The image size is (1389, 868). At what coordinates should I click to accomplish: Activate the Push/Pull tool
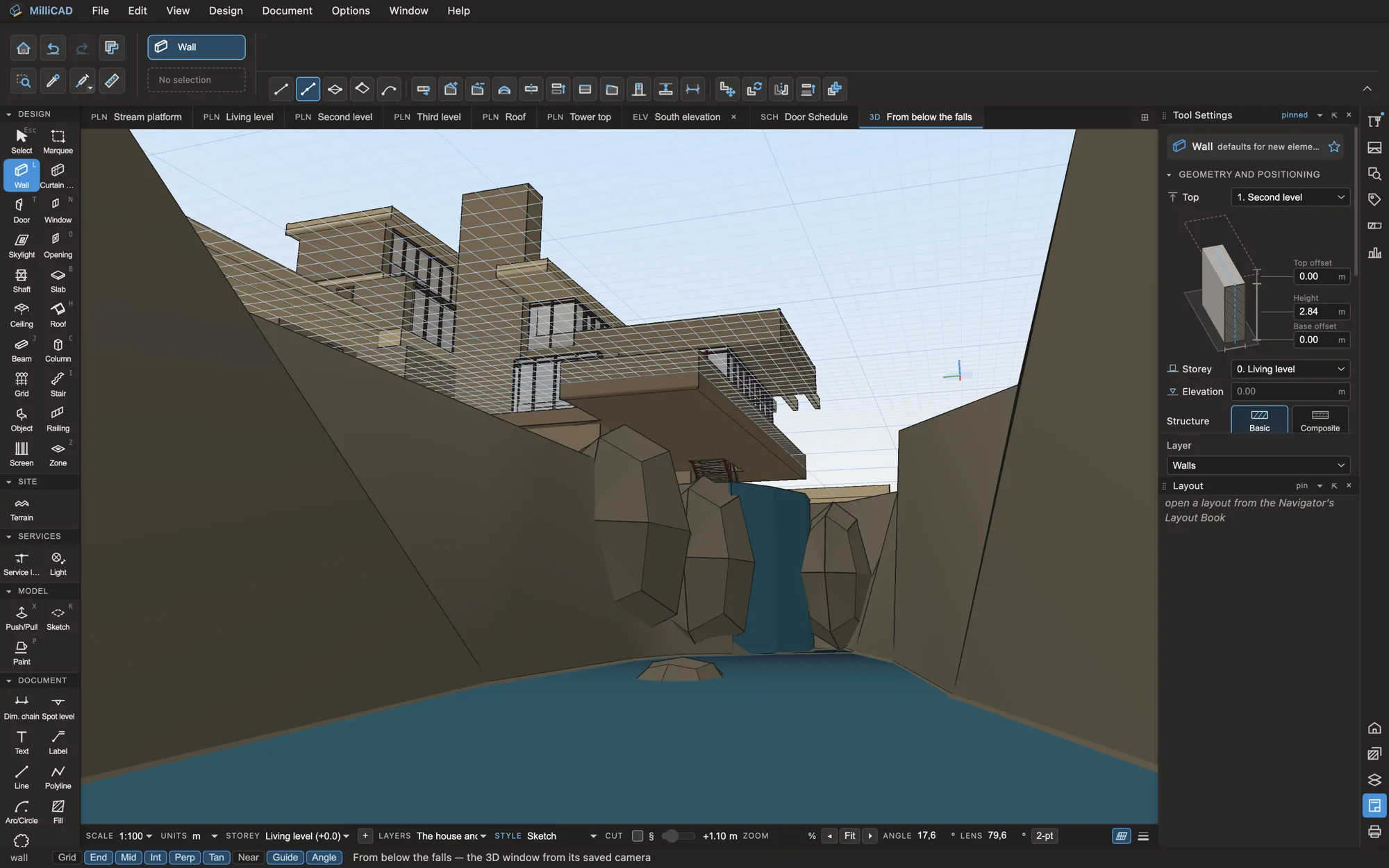[22, 617]
